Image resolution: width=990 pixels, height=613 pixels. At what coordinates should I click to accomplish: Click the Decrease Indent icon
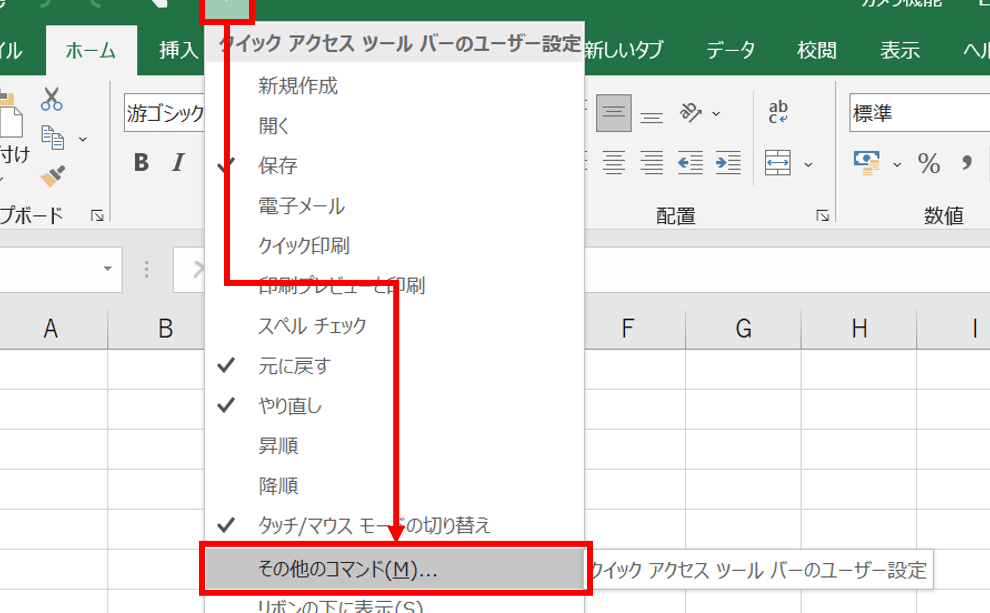[x=690, y=162]
